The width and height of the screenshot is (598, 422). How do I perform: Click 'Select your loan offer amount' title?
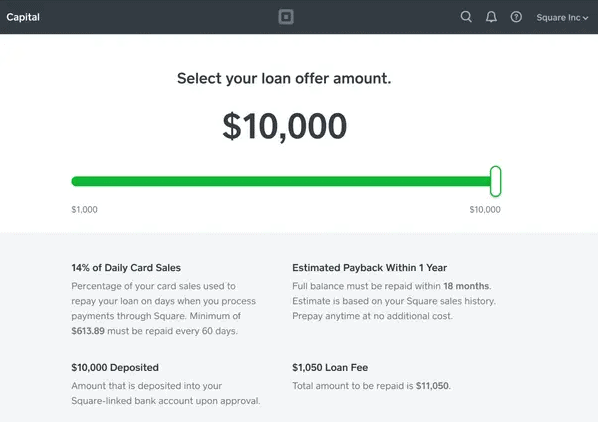pyautogui.click(x=284, y=79)
